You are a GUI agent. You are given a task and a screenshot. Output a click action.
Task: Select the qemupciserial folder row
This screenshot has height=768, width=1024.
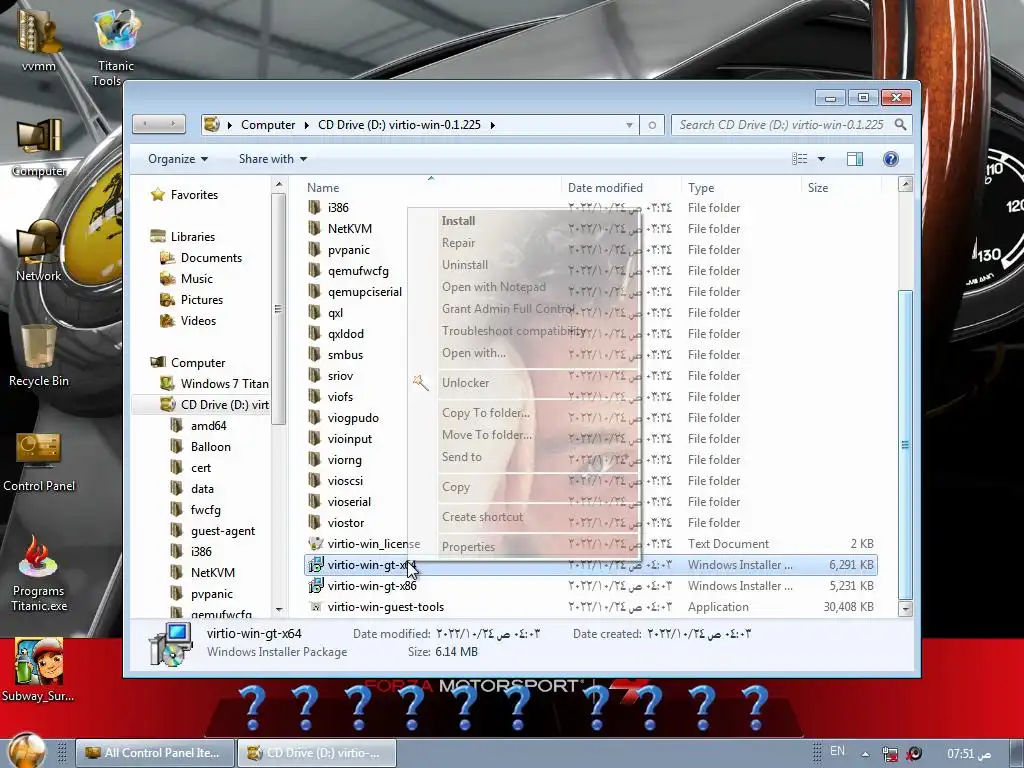pyautogui.click(x=590, y=291)
